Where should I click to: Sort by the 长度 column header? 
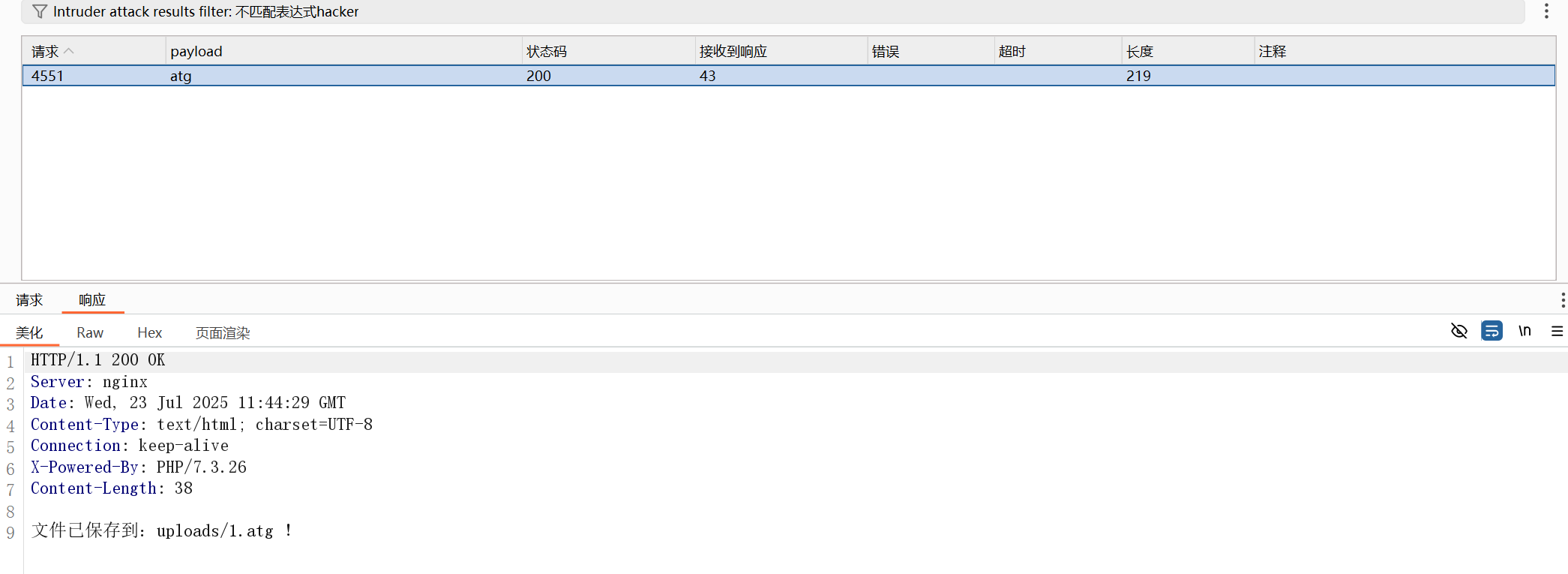(1189, 51)
